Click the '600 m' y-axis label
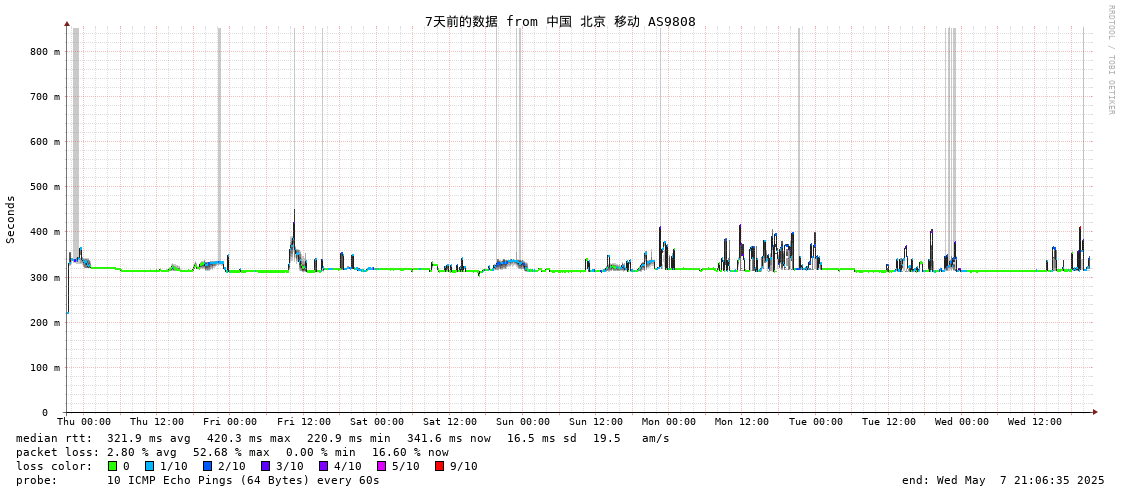Image resolution: width=1121 pixels, height=494 pixels. click(x=45, y=142)
